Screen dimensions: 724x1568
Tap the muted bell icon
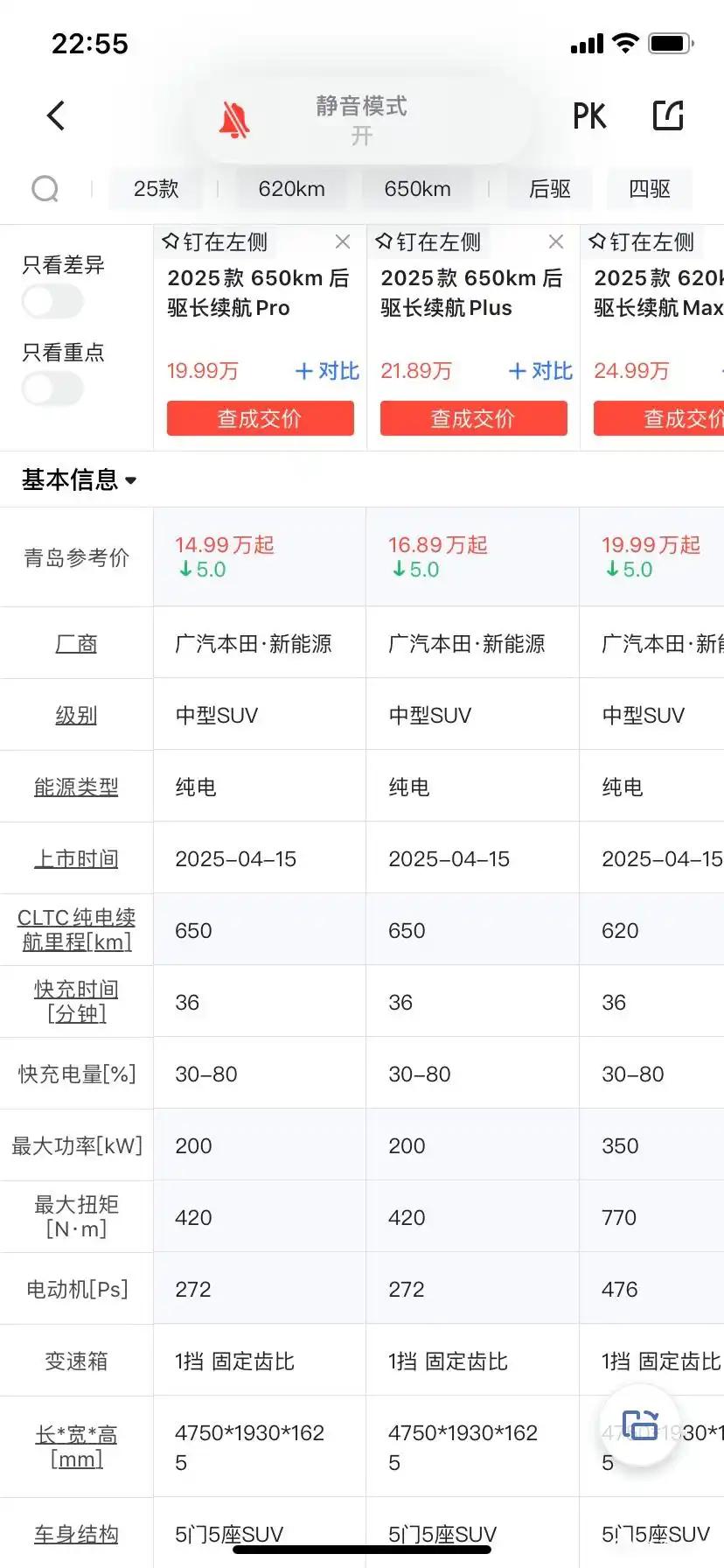pyautogui.click(x=234, y=120)
